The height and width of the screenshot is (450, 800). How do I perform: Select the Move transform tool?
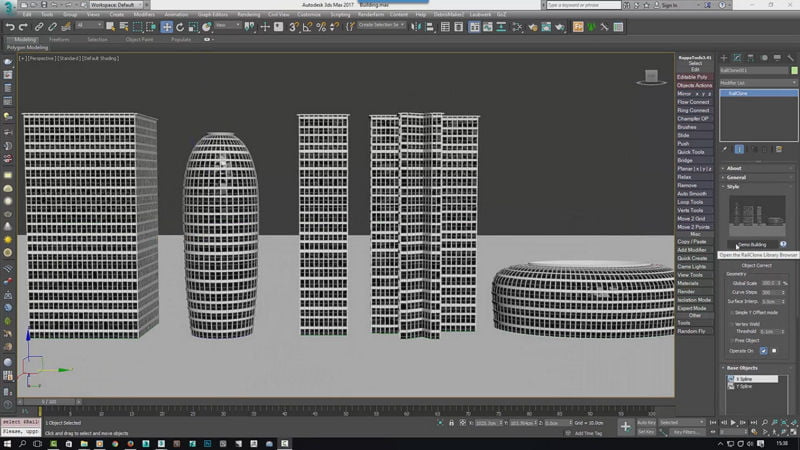(167, 27)
